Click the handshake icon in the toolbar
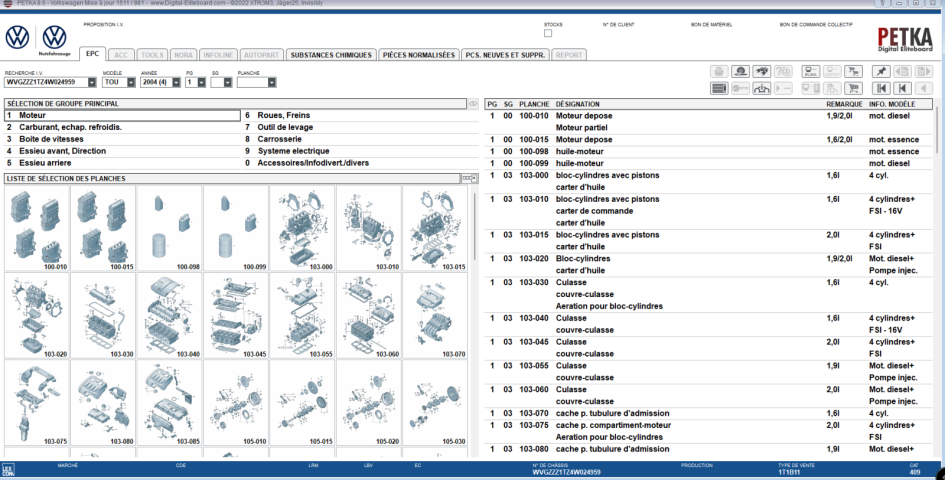This screenshot has height=480, width=945. click(762, 72)
